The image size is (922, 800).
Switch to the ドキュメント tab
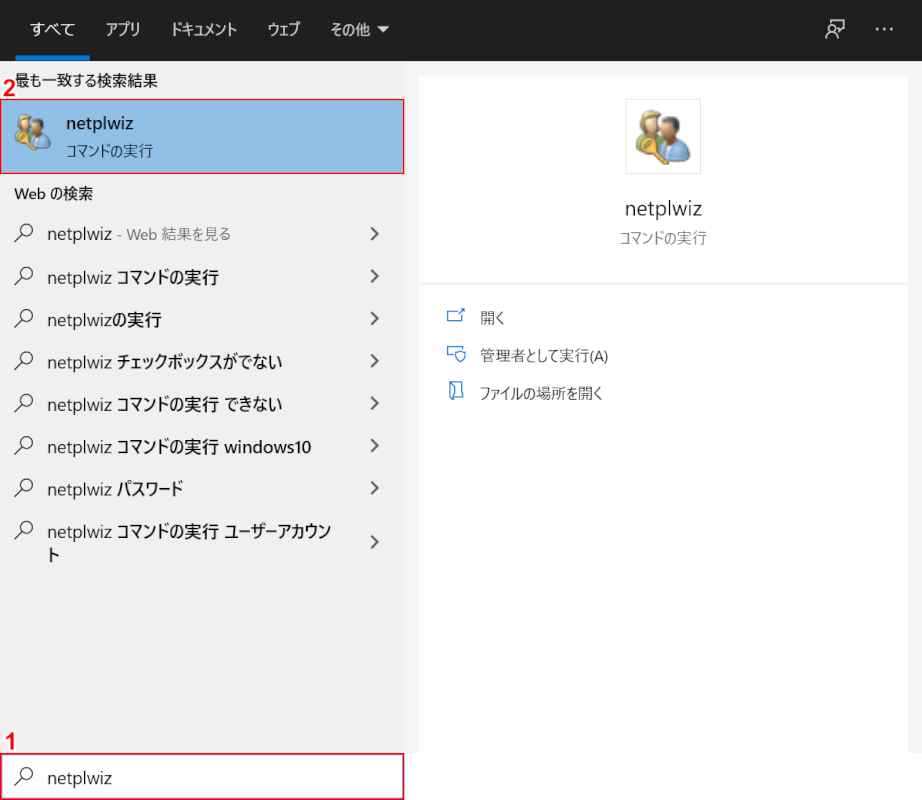pos(204,29)
